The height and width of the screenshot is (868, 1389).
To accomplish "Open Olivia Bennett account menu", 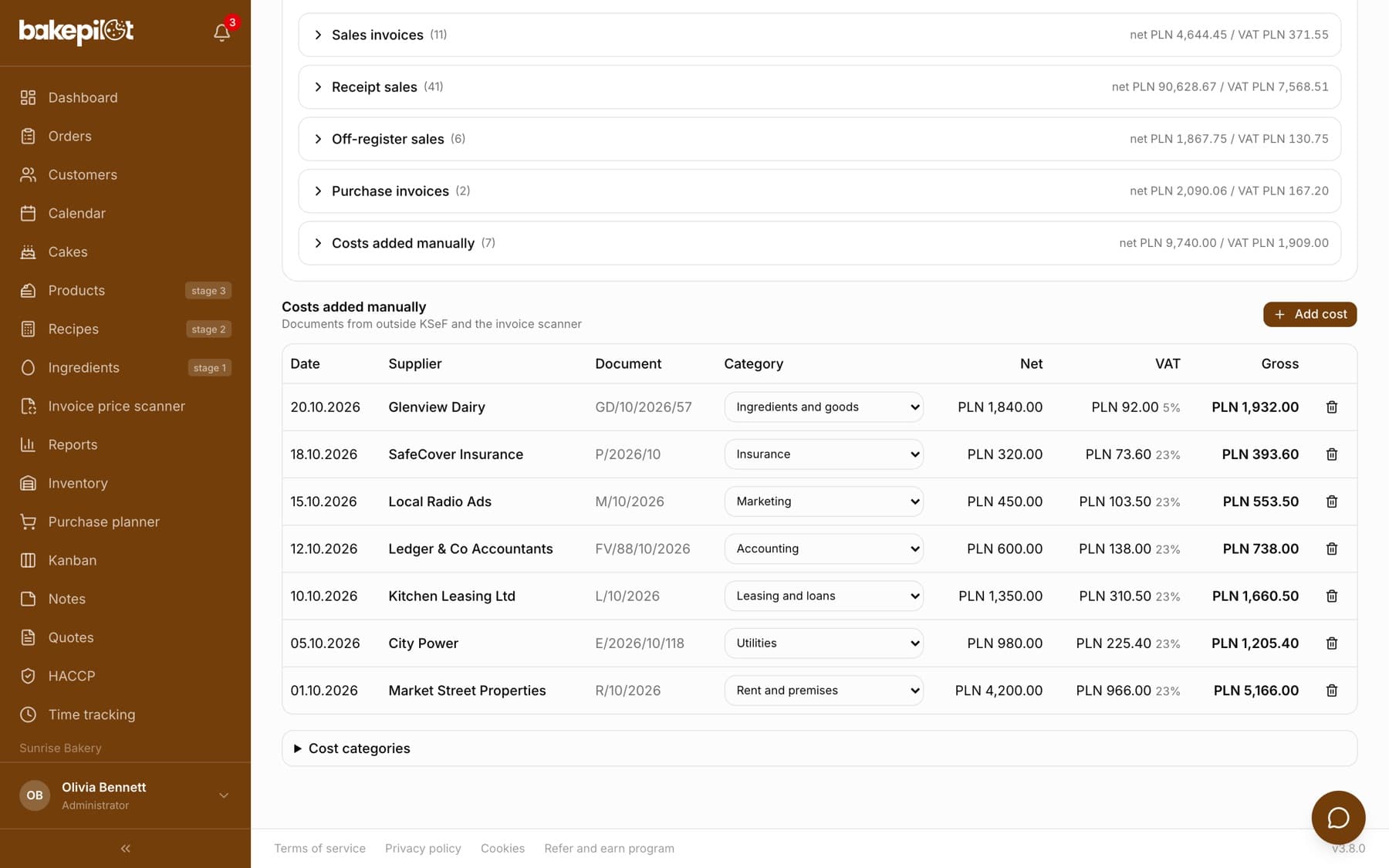I will [125, 795].
